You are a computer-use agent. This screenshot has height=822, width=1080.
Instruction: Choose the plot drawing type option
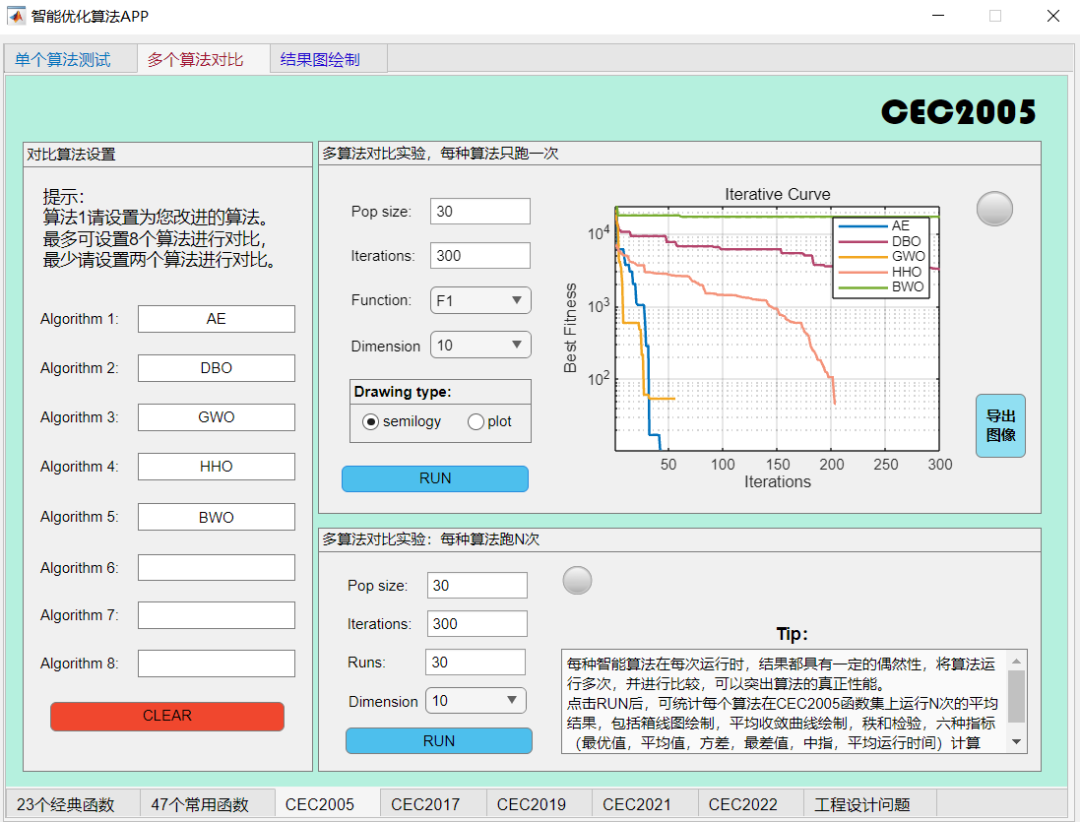coord(475,421)
